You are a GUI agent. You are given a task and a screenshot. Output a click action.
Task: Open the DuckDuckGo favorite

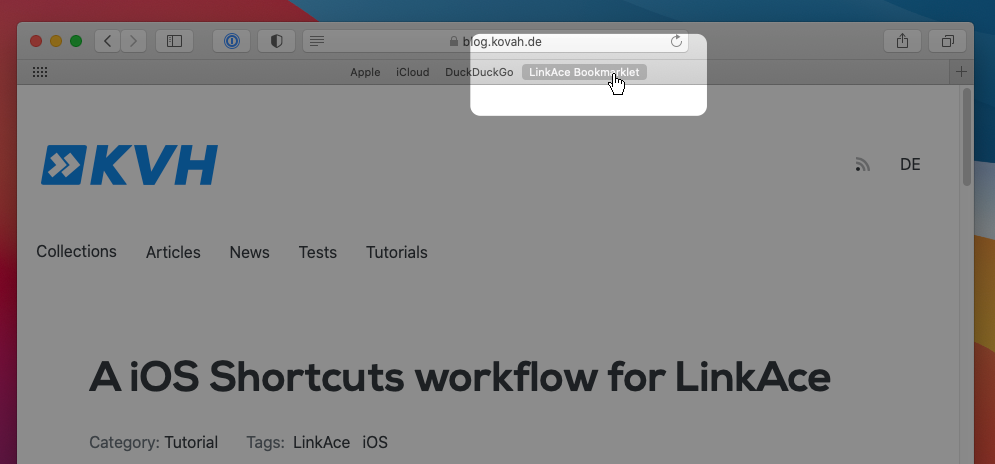pos(479,72)
